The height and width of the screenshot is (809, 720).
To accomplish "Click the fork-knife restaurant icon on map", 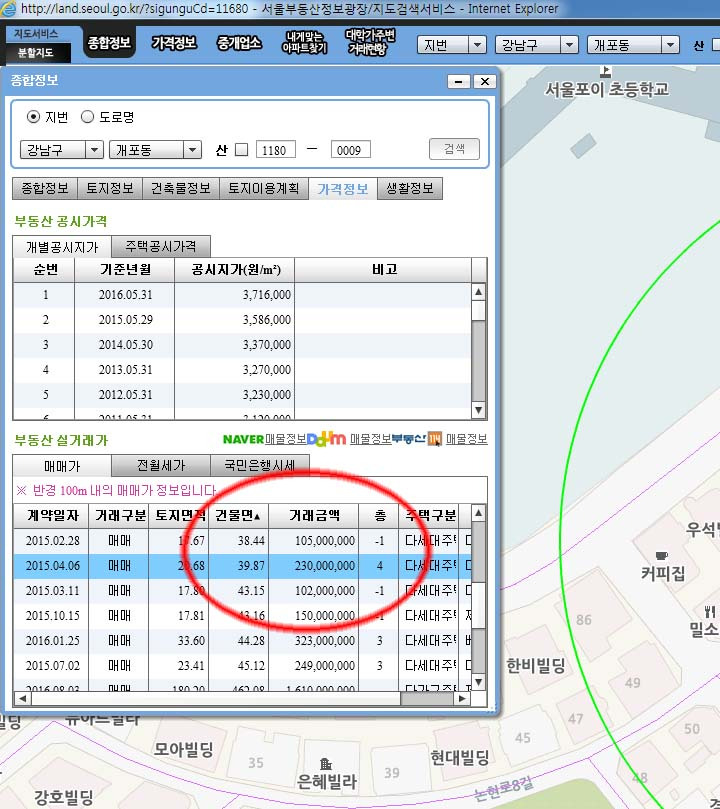I will point(710,612).
